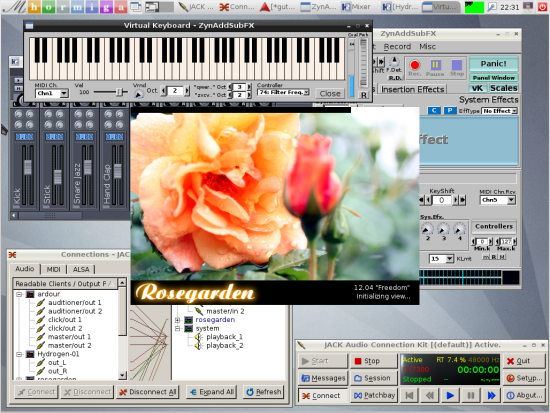Click workspace letter 'h' in top panel
This screenshot has width=550, height=413.
pos(34,7)
